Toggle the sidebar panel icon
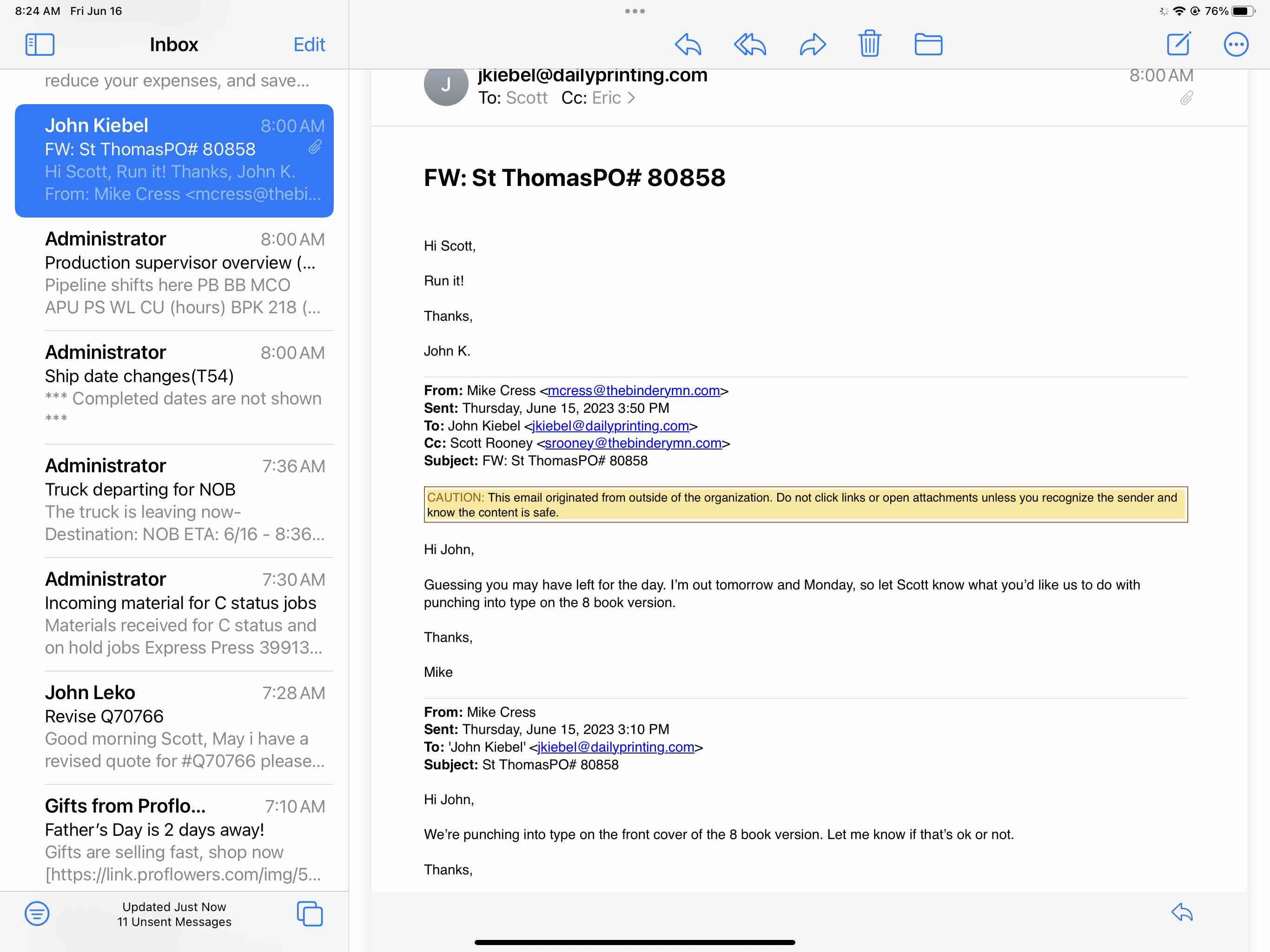The width and height of the screenshot is (1270, 952). (x=40, y=44)
